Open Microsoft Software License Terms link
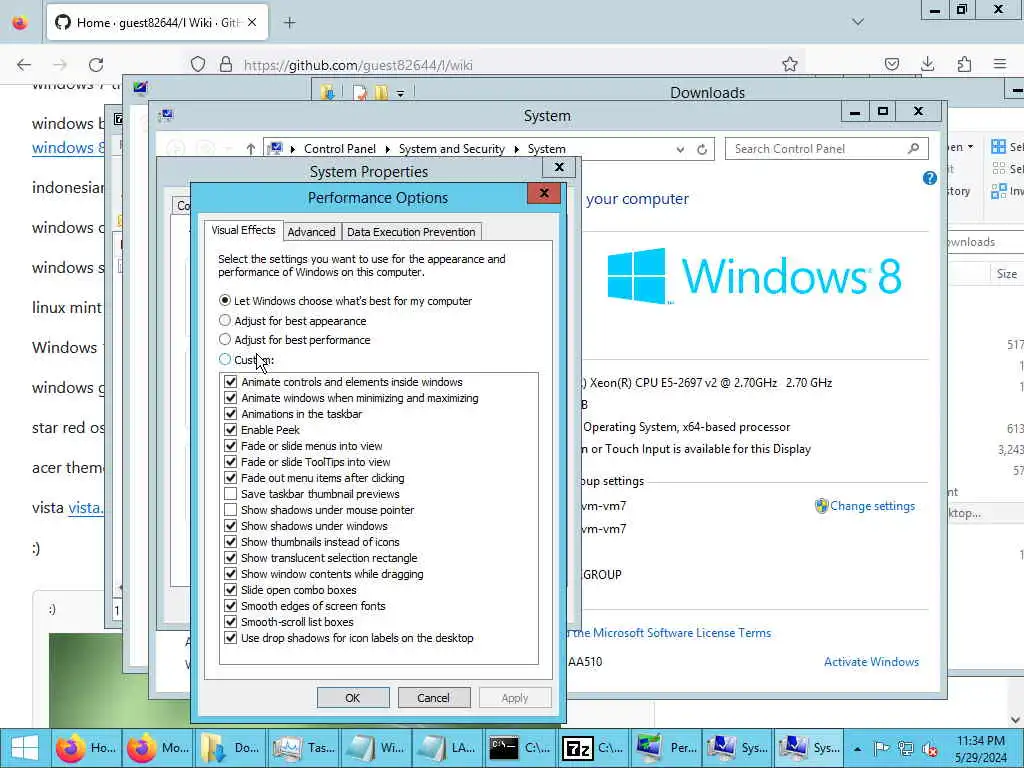Screen dimensions: 1024x768 [x=673, y=633]
